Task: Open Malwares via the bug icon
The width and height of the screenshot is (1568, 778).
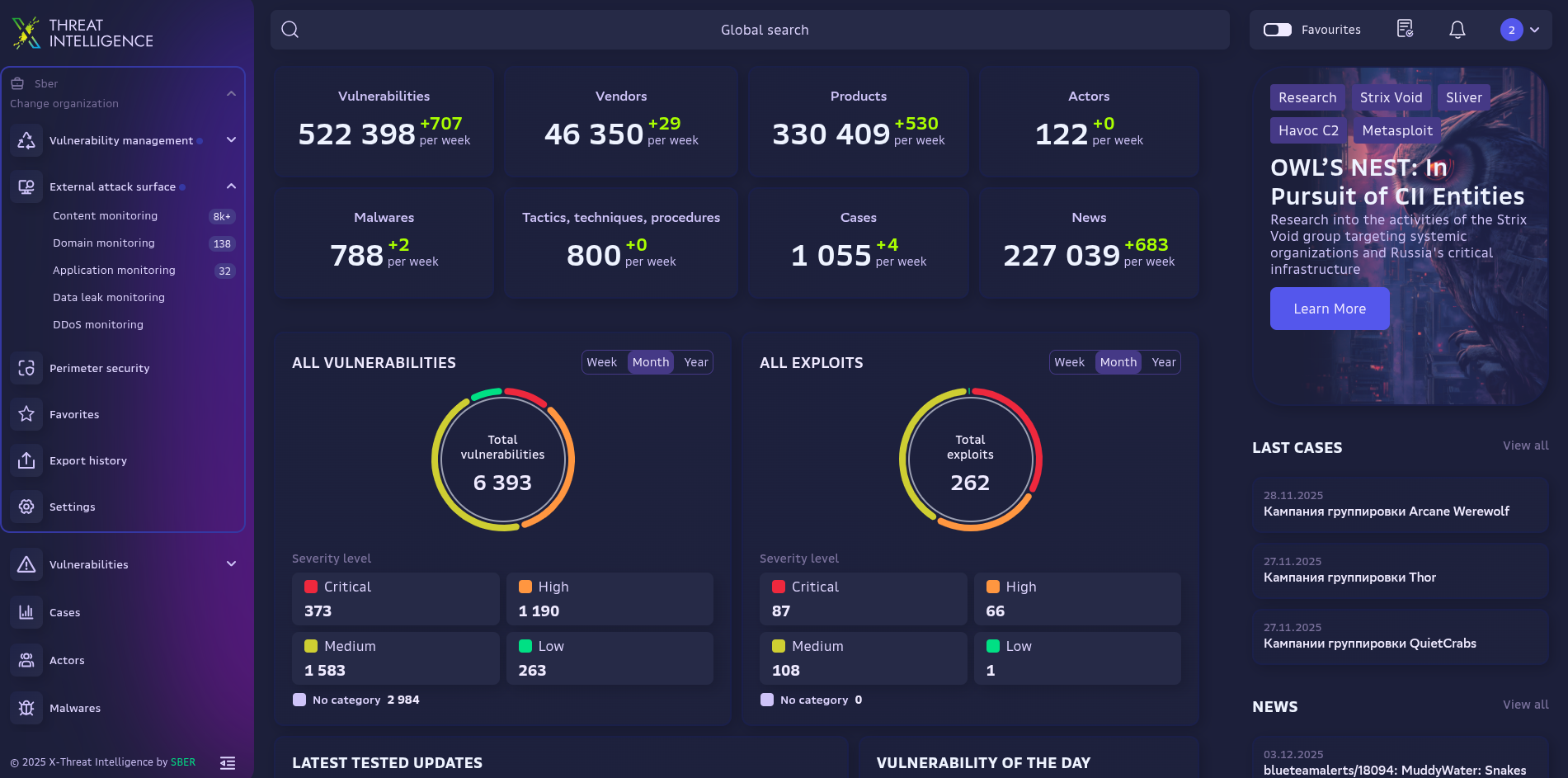Action: pyautogui.click(x=26, y=708)
